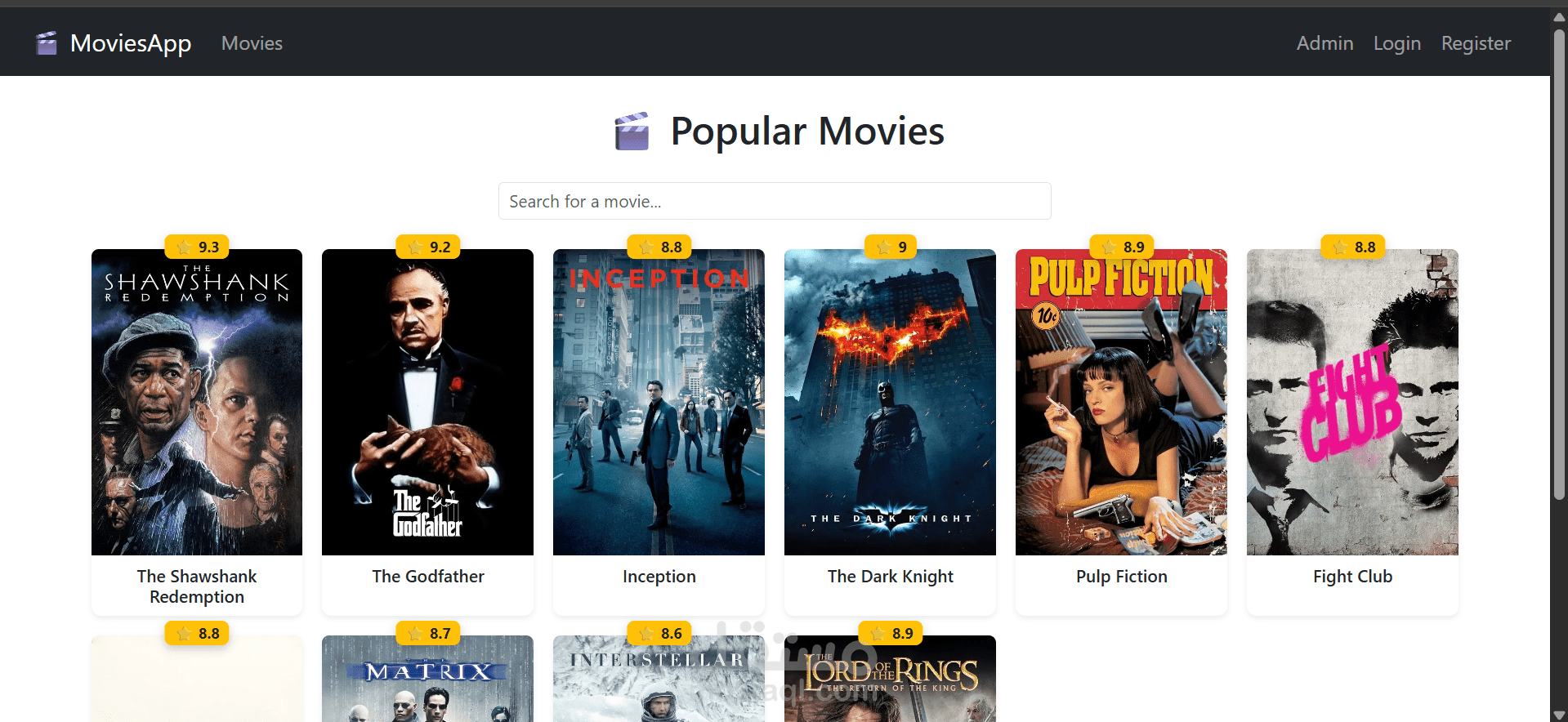
Task: Click the 'Popular Movies' heading text
Action: click(x=807, y=131)
